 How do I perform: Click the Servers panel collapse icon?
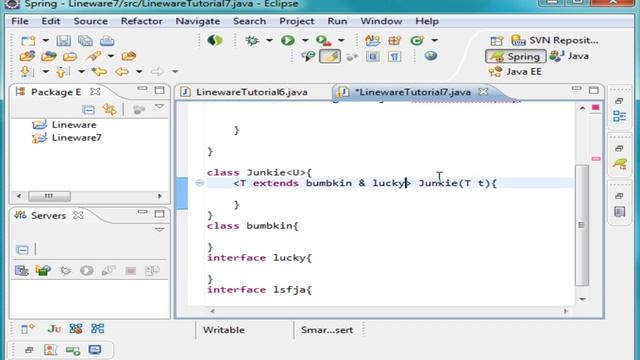pyautogui.click(x=22, y=249)
